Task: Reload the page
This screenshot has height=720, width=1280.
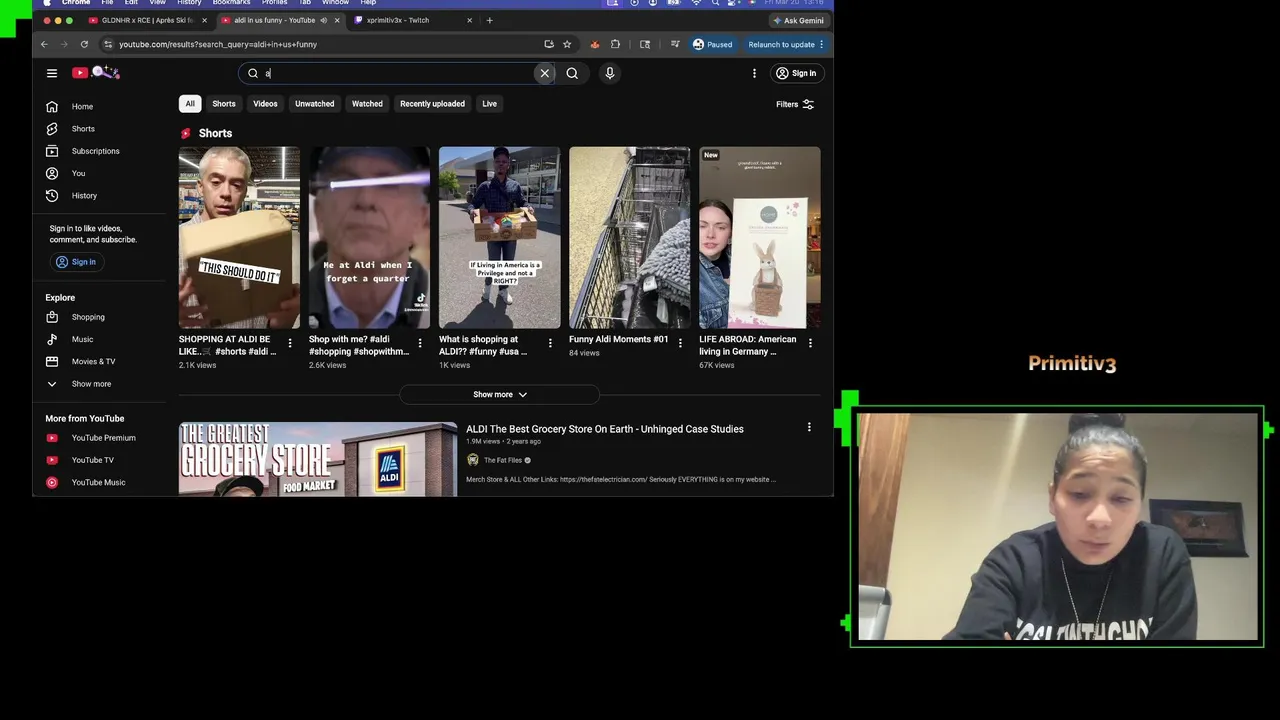Action: click(84, 44)
